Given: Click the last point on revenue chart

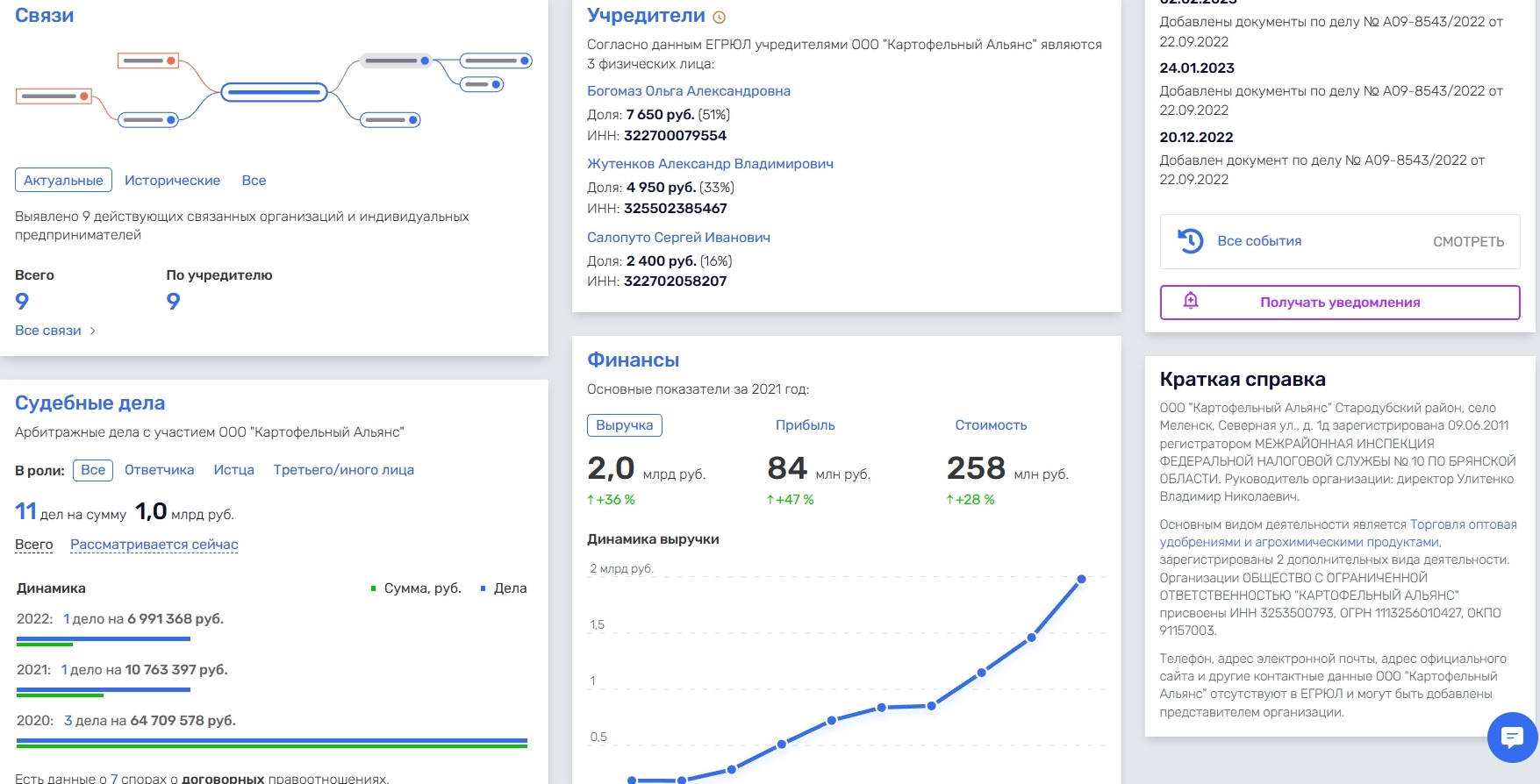Looking at the screenshot, I should [x=1081, y=579].
